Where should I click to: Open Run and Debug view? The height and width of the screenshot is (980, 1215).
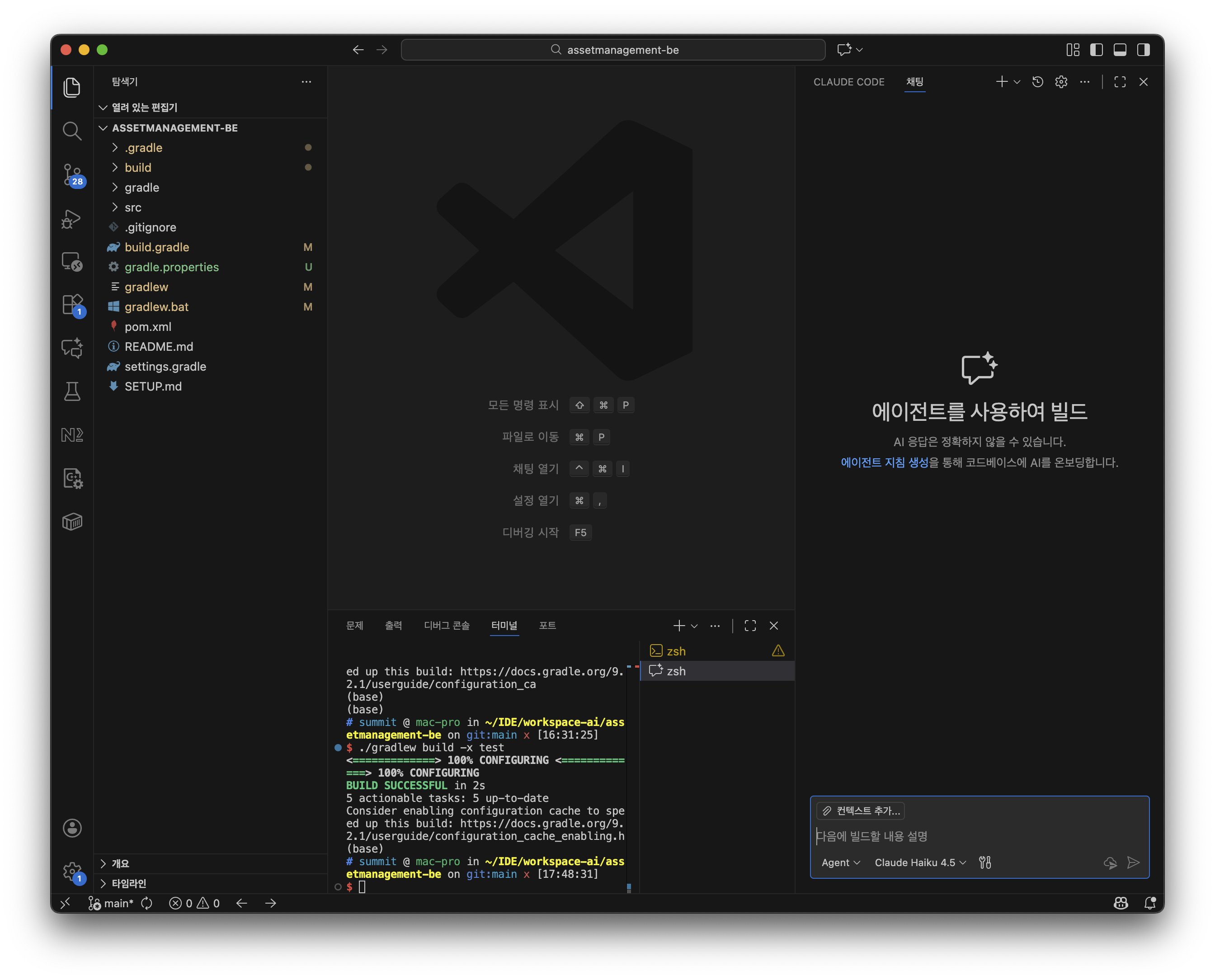pyautogui.click(x=72, y=218)
